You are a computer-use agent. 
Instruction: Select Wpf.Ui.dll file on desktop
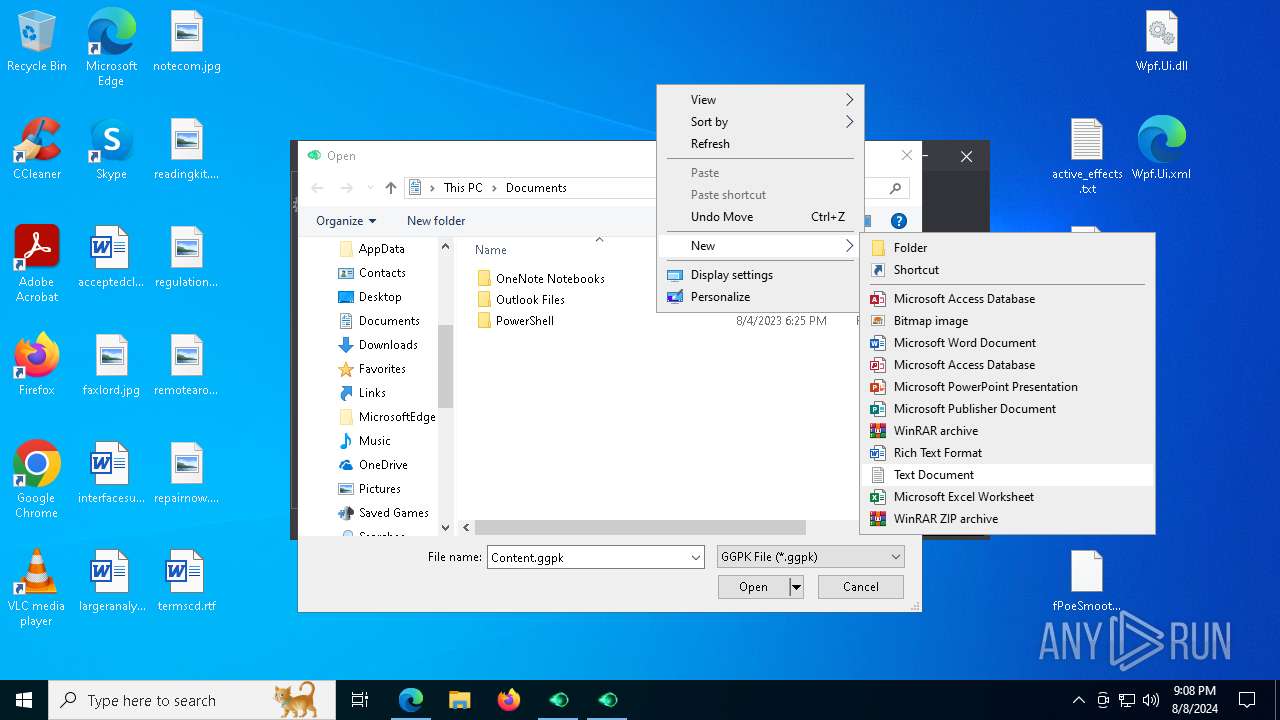coord(1161,42)
